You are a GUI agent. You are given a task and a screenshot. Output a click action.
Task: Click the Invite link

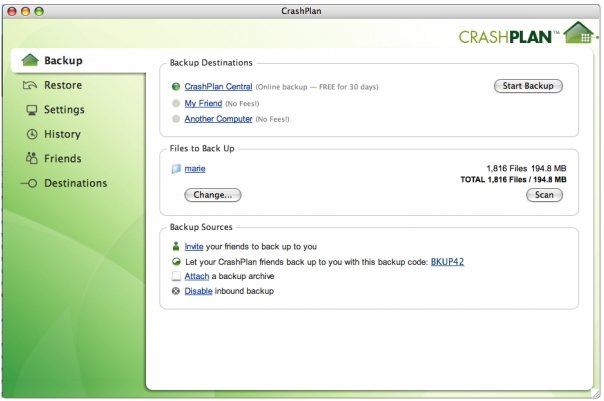194,247
